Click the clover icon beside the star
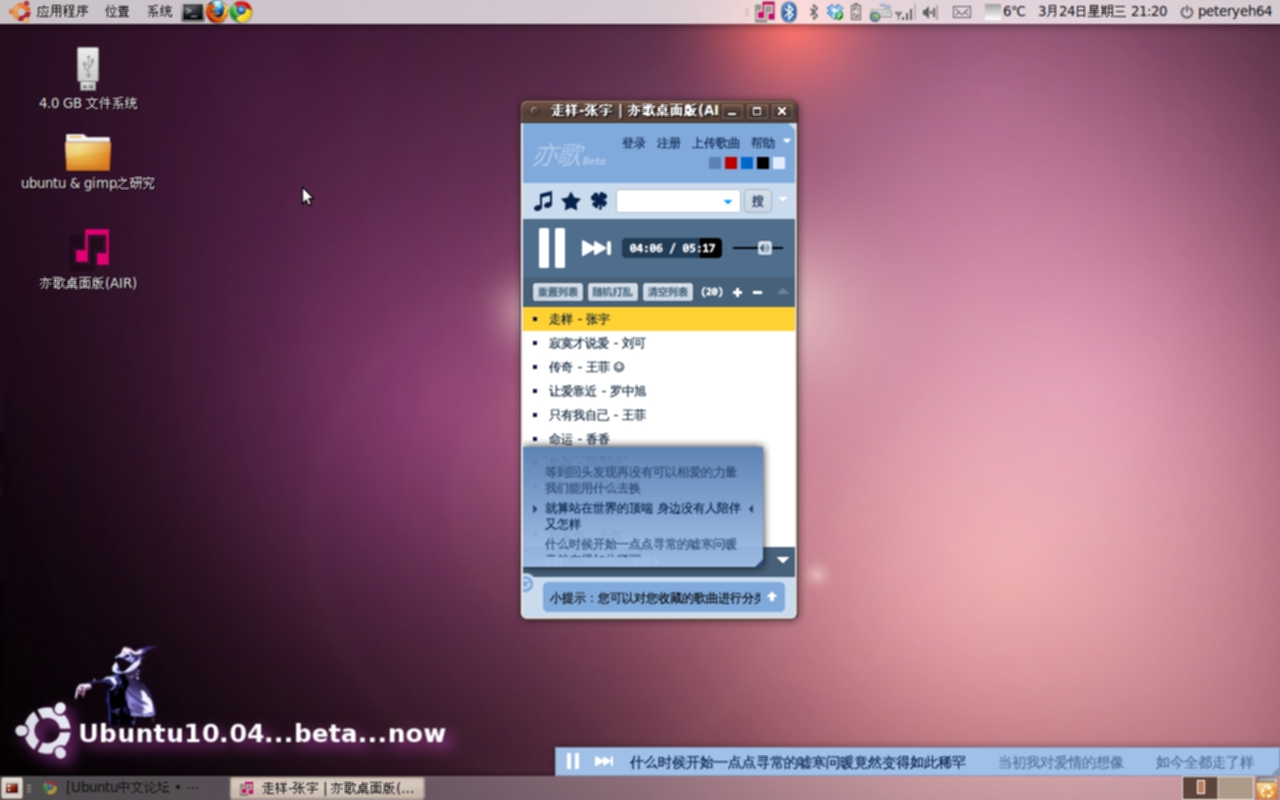The image size is (1280, 800). (599, 201)
